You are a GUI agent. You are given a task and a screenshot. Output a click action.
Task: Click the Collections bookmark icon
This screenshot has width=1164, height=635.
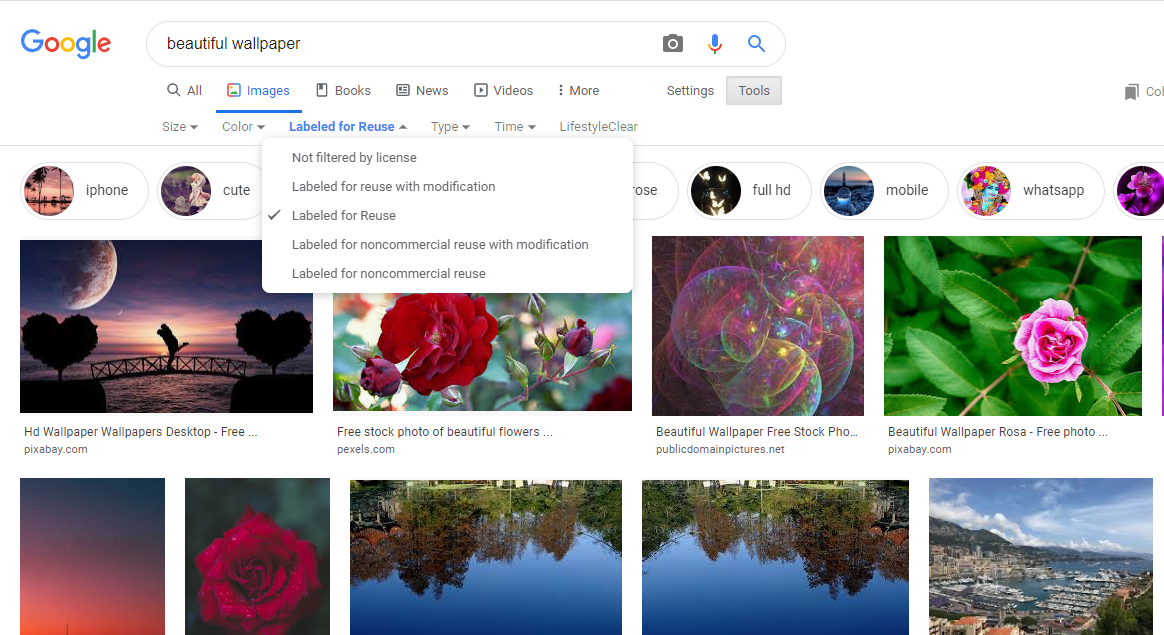coord(1131,92)
